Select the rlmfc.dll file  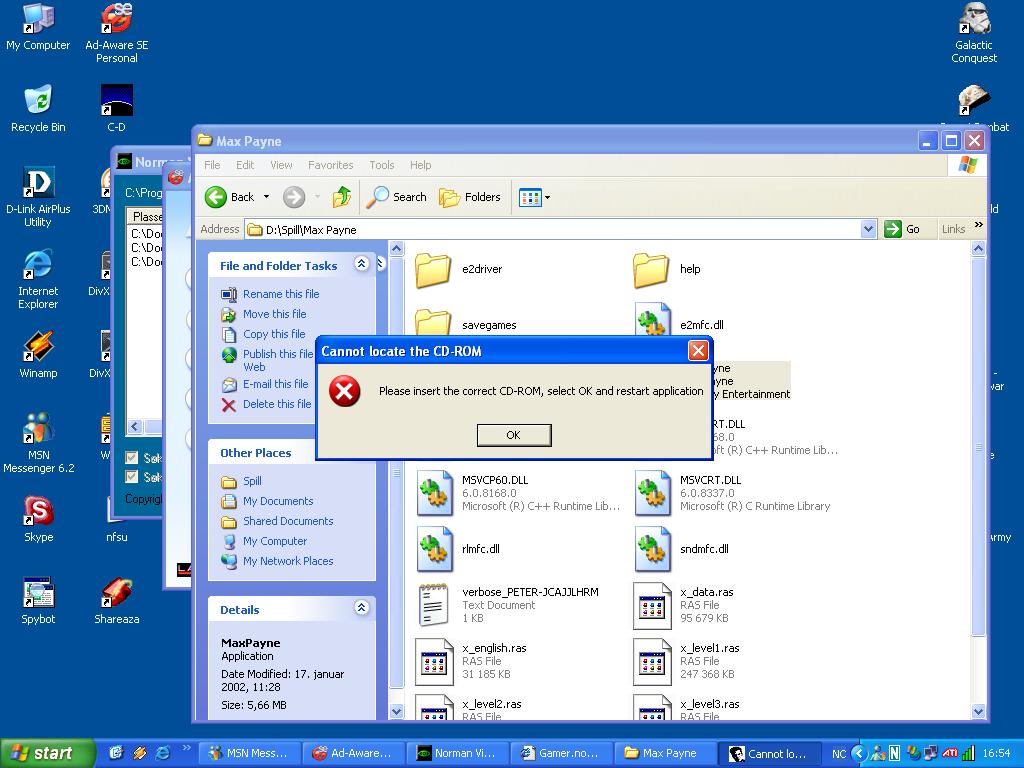point(458,549)
